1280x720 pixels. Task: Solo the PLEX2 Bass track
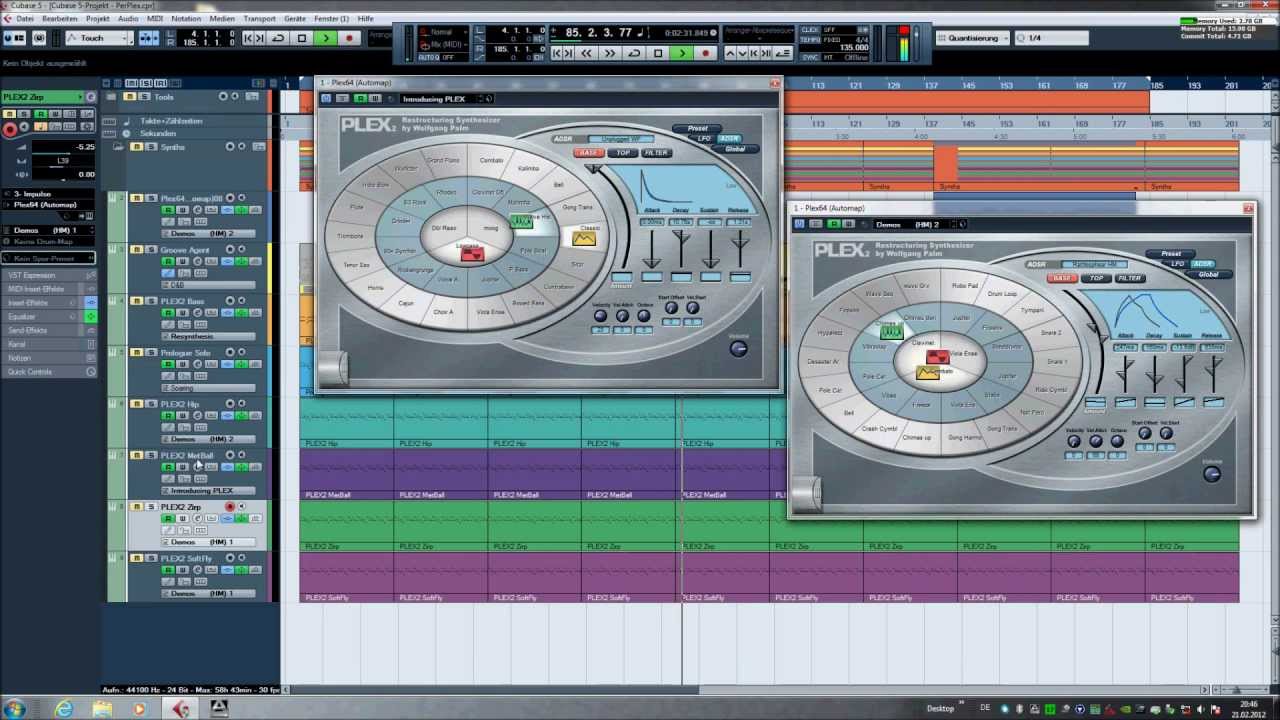(x=151, y=301)
